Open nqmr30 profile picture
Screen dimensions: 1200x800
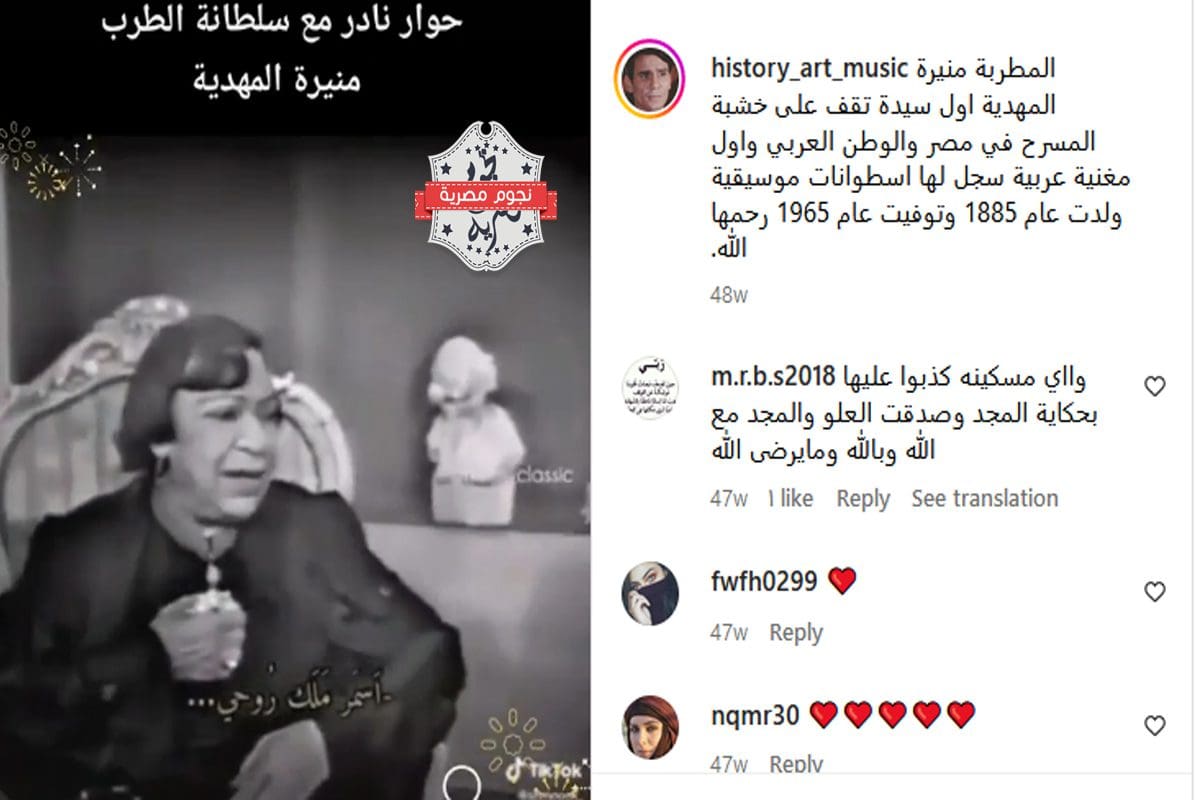pyautogui.click(x=649, y=727)
